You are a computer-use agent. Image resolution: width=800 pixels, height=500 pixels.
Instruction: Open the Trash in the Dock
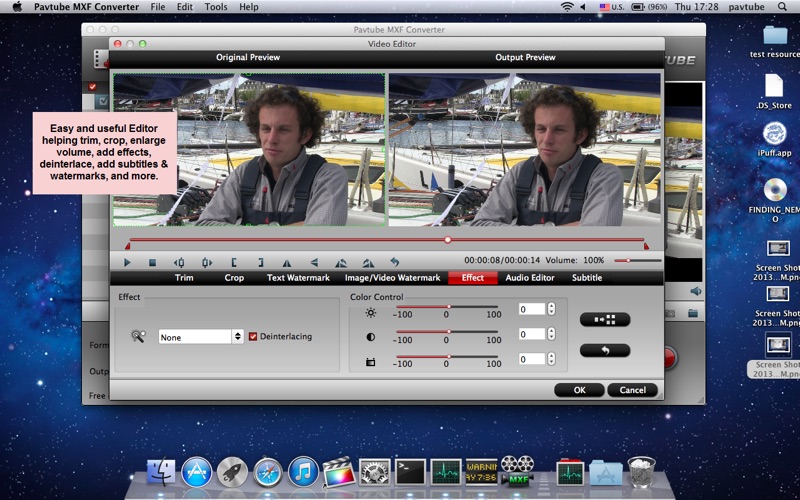[x=642, y=472]
